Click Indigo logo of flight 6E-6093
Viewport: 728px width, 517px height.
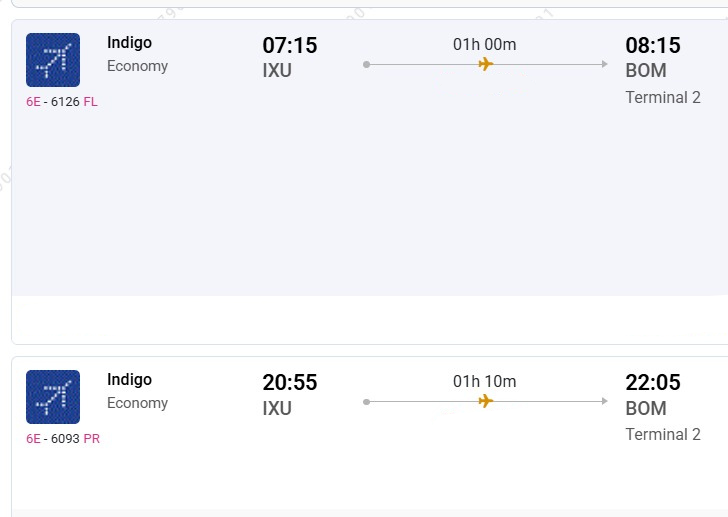tap(53, 397)
